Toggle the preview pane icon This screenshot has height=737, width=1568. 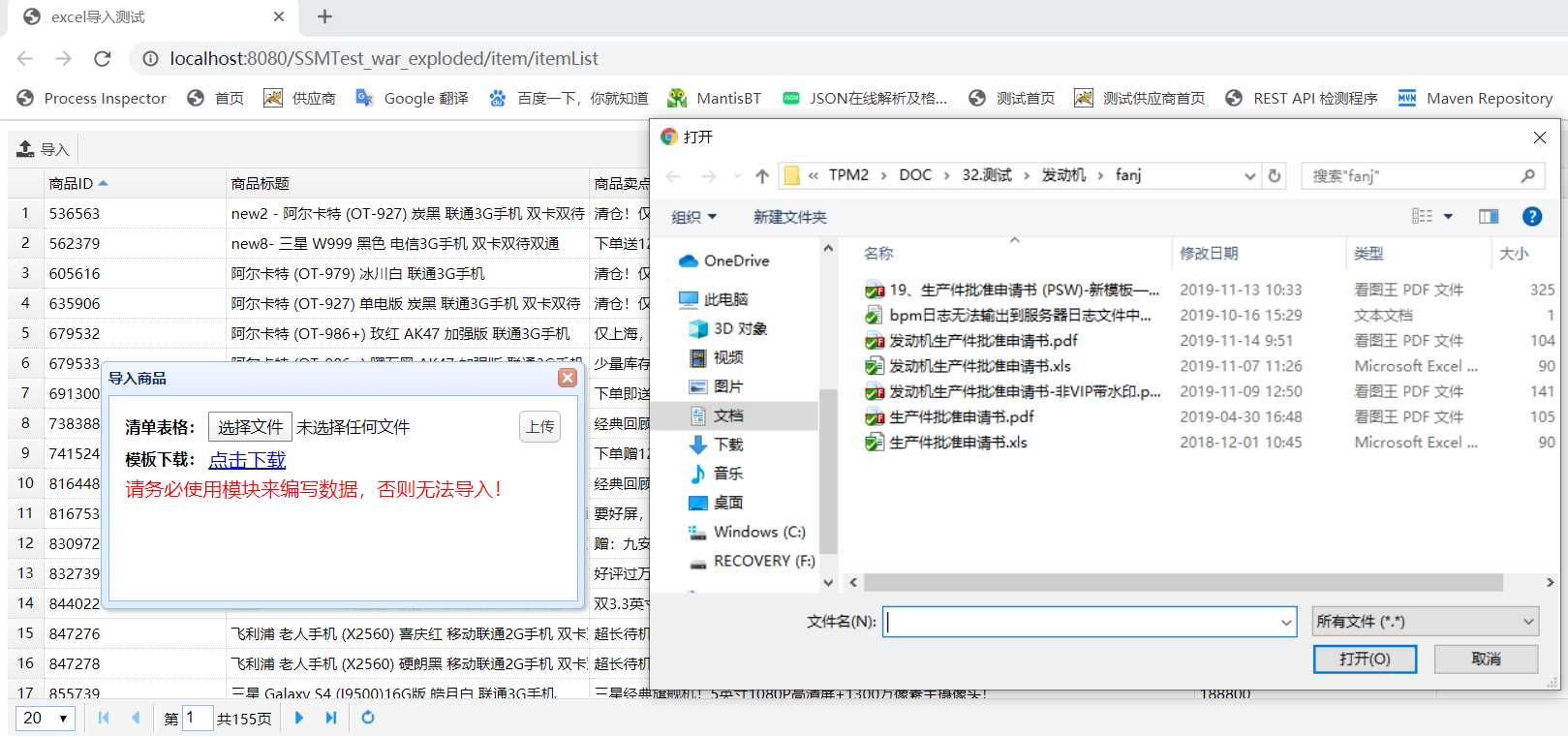1489,216
